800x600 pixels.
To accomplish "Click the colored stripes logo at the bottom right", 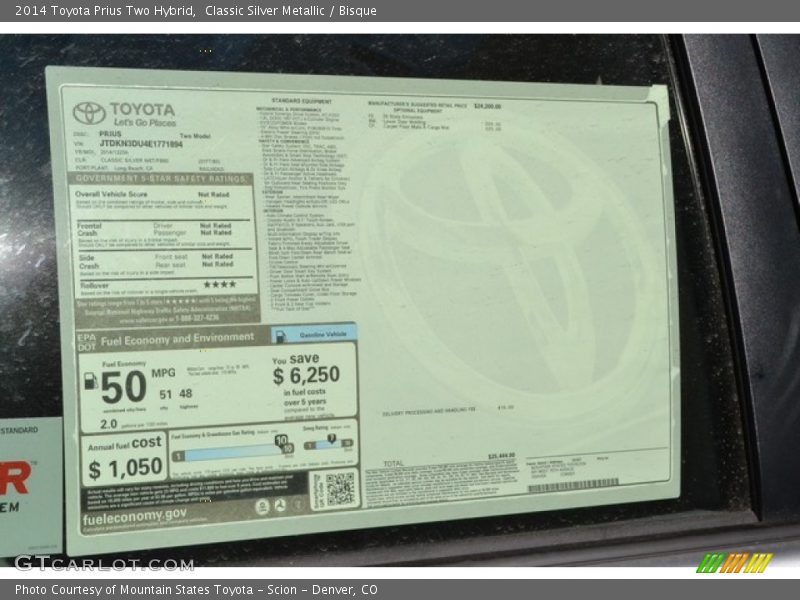I will tap(734, 563).
